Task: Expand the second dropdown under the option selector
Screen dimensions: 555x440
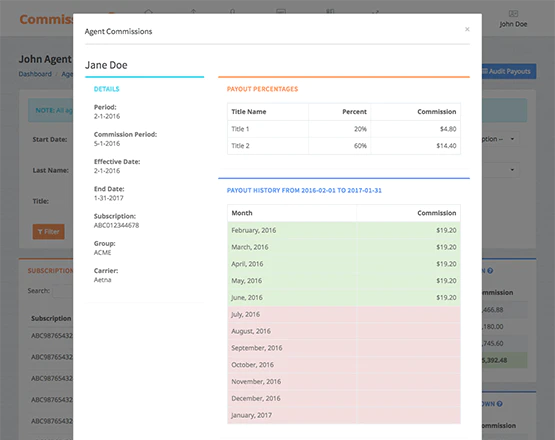Action: (x=500, y=170)
